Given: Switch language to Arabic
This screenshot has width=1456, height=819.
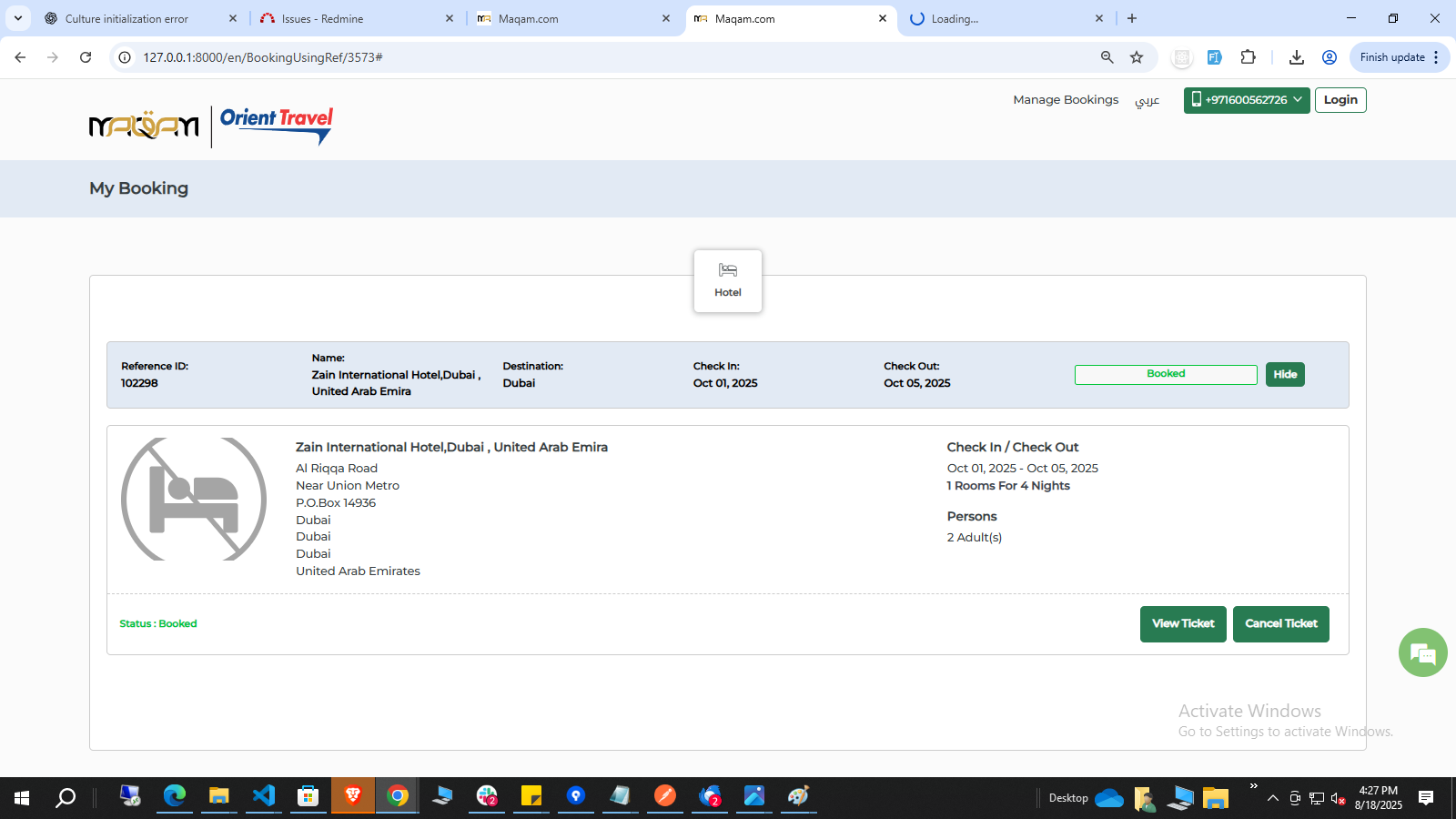Looking at the screenshot, I should 1147,100.
